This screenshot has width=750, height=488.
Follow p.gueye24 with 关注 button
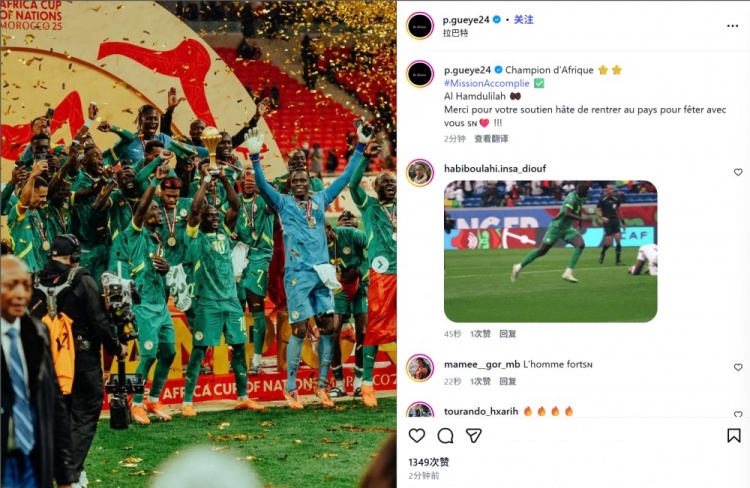click(x=523, y=20)
